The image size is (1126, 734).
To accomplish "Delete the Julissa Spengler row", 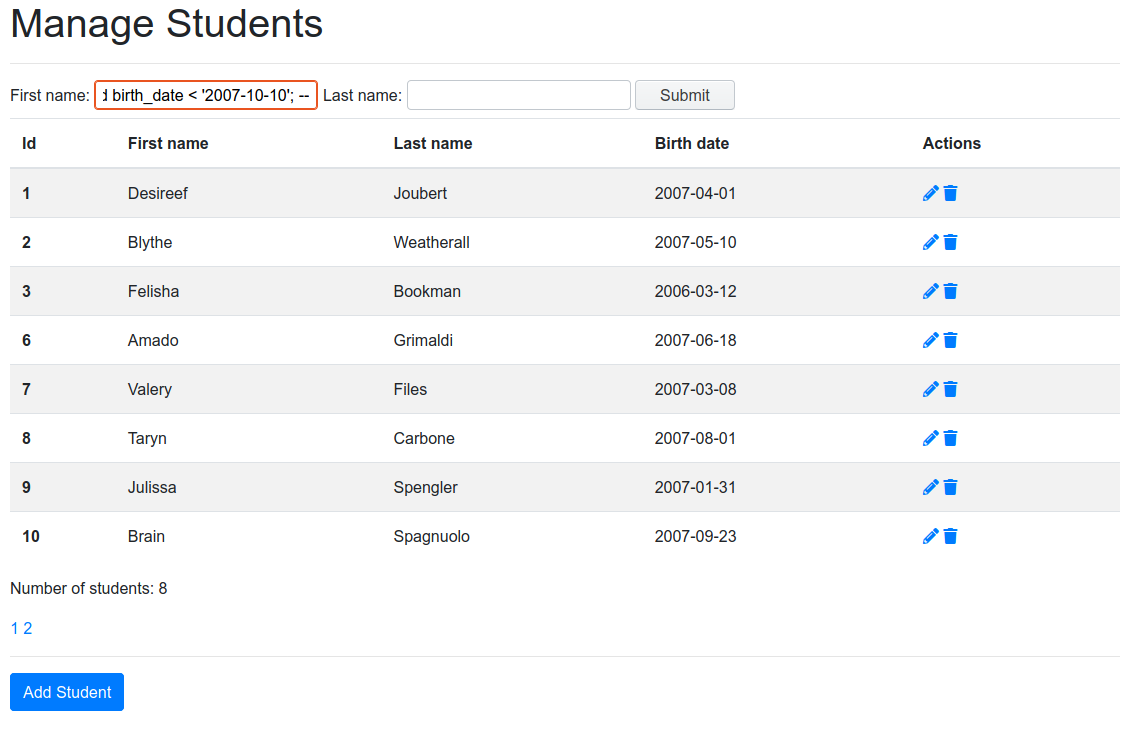I will click(x=950, y=487).
